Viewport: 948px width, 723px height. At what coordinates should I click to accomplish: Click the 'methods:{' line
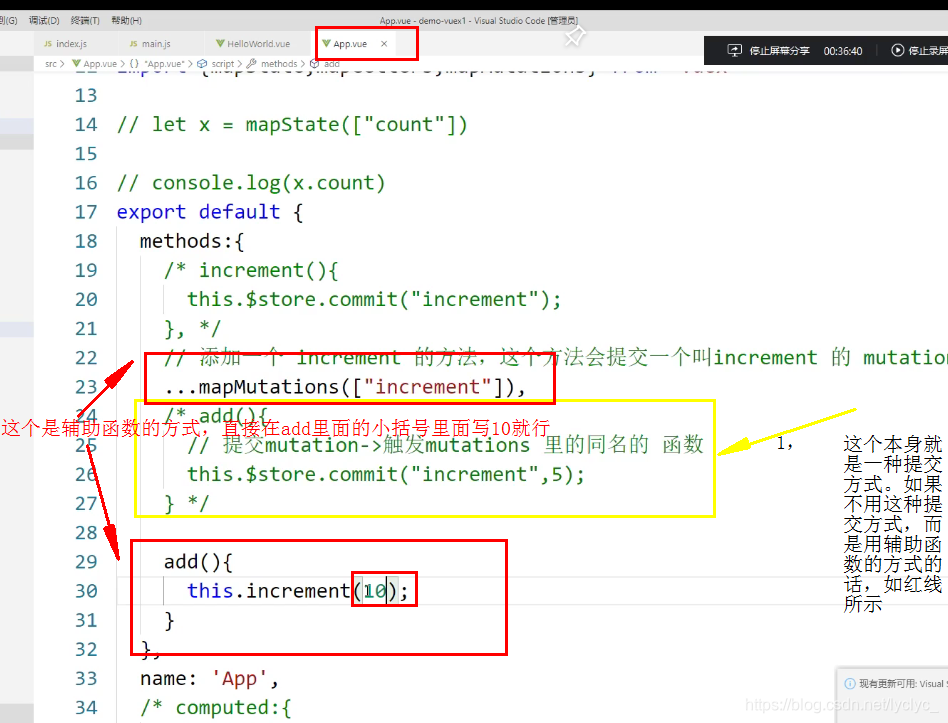(192, 241)
